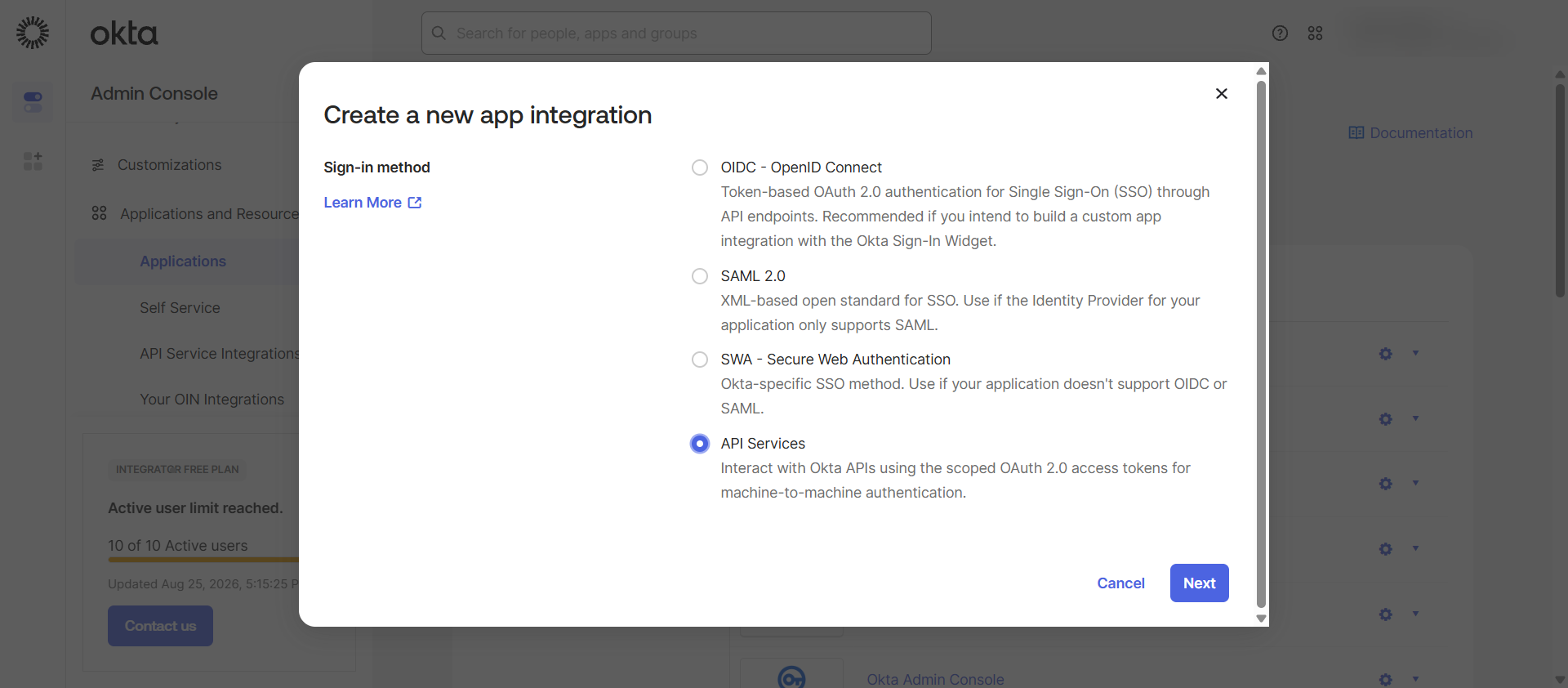This screenshot has width=1568, height=688.
Task: Click the Customizations sliders icon
Action: point(98,165)
